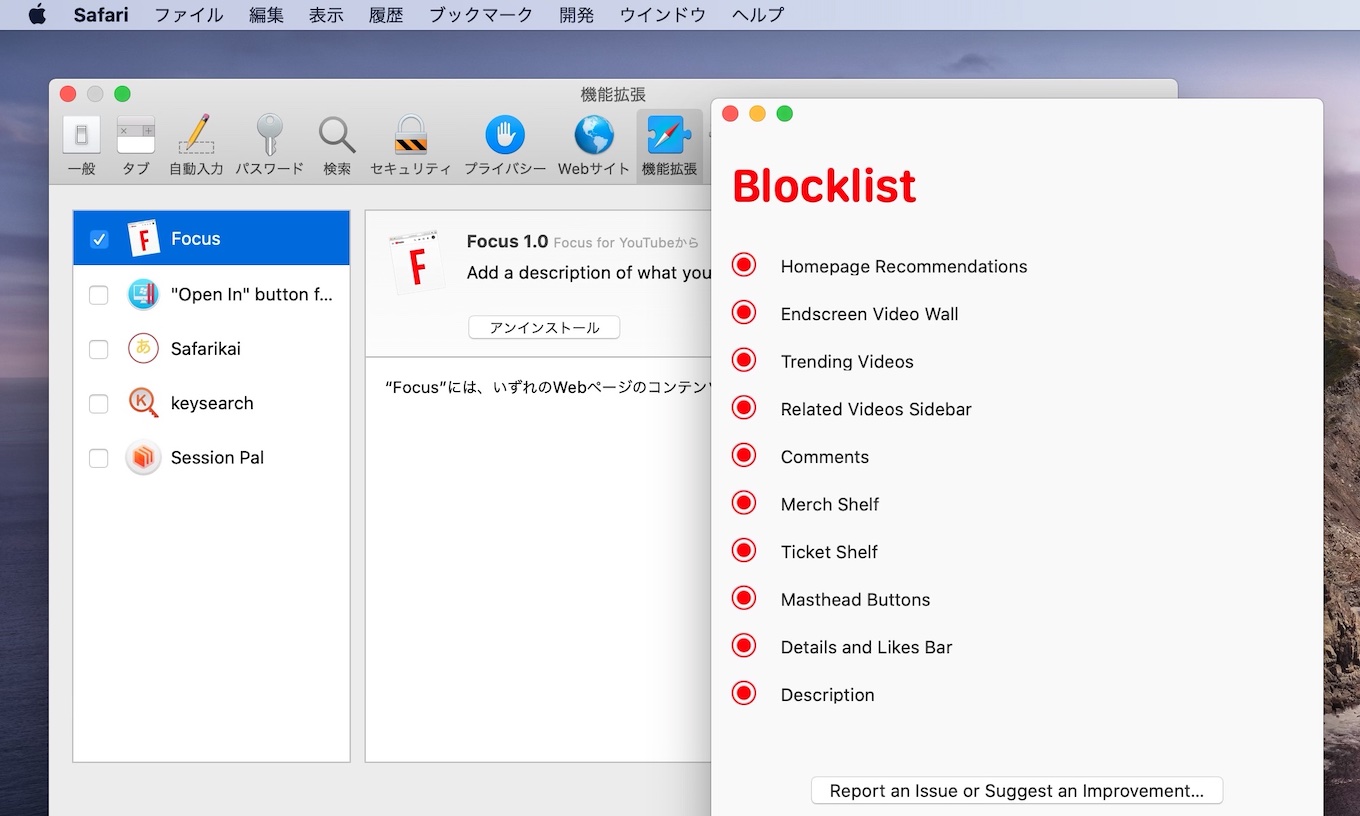Toggle Ticket Shelf blocking
The image size is (1360, 816).
(x=744, y=550)
